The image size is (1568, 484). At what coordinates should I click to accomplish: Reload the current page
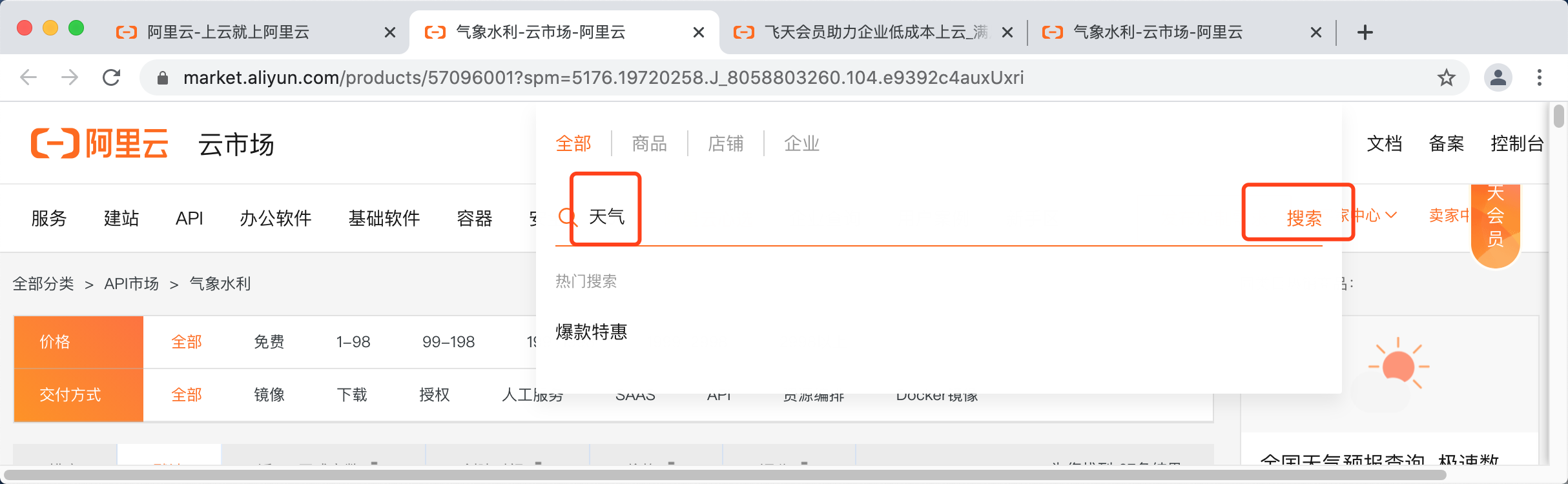coord(111,78)
